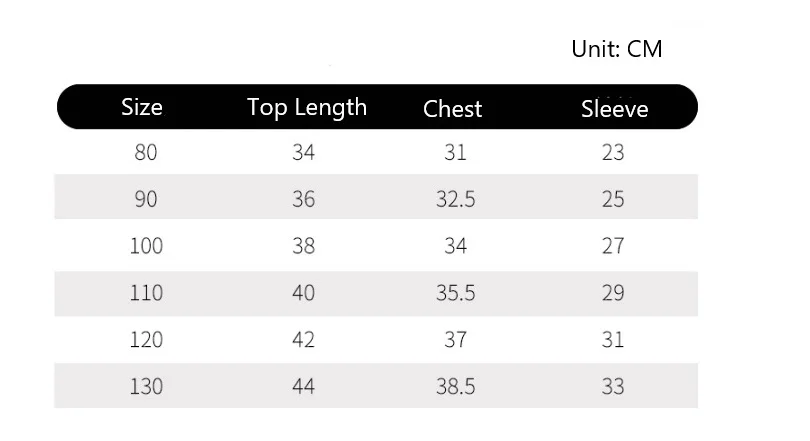Click the 32.5 chest measurement
810x441 pixels.
point(455,199)
